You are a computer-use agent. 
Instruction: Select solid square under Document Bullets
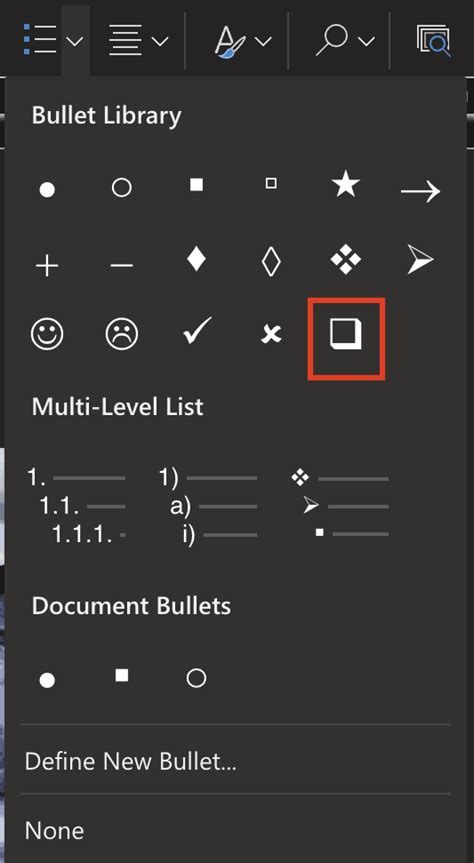[x=122, y=675]
